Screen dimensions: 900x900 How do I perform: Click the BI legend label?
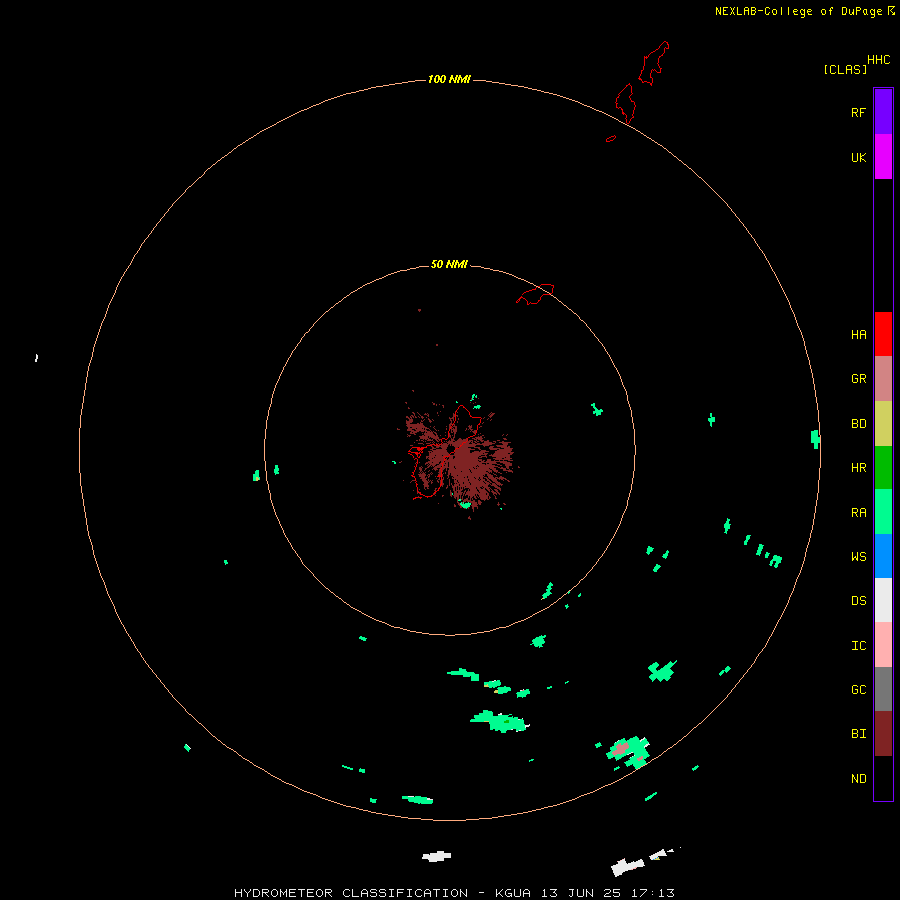(858, 734)
